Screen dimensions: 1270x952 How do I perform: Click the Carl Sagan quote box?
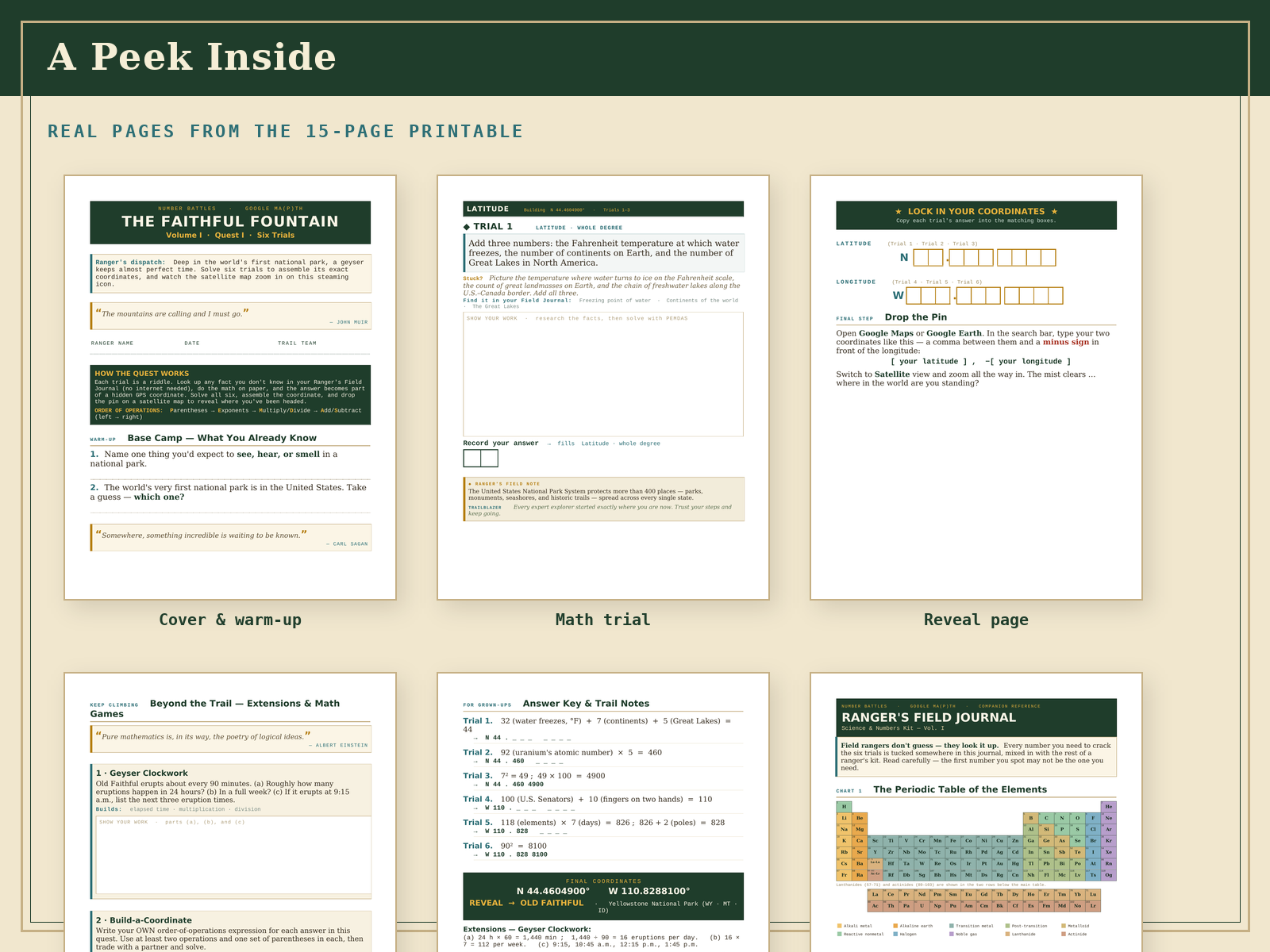tap(231, 537)
